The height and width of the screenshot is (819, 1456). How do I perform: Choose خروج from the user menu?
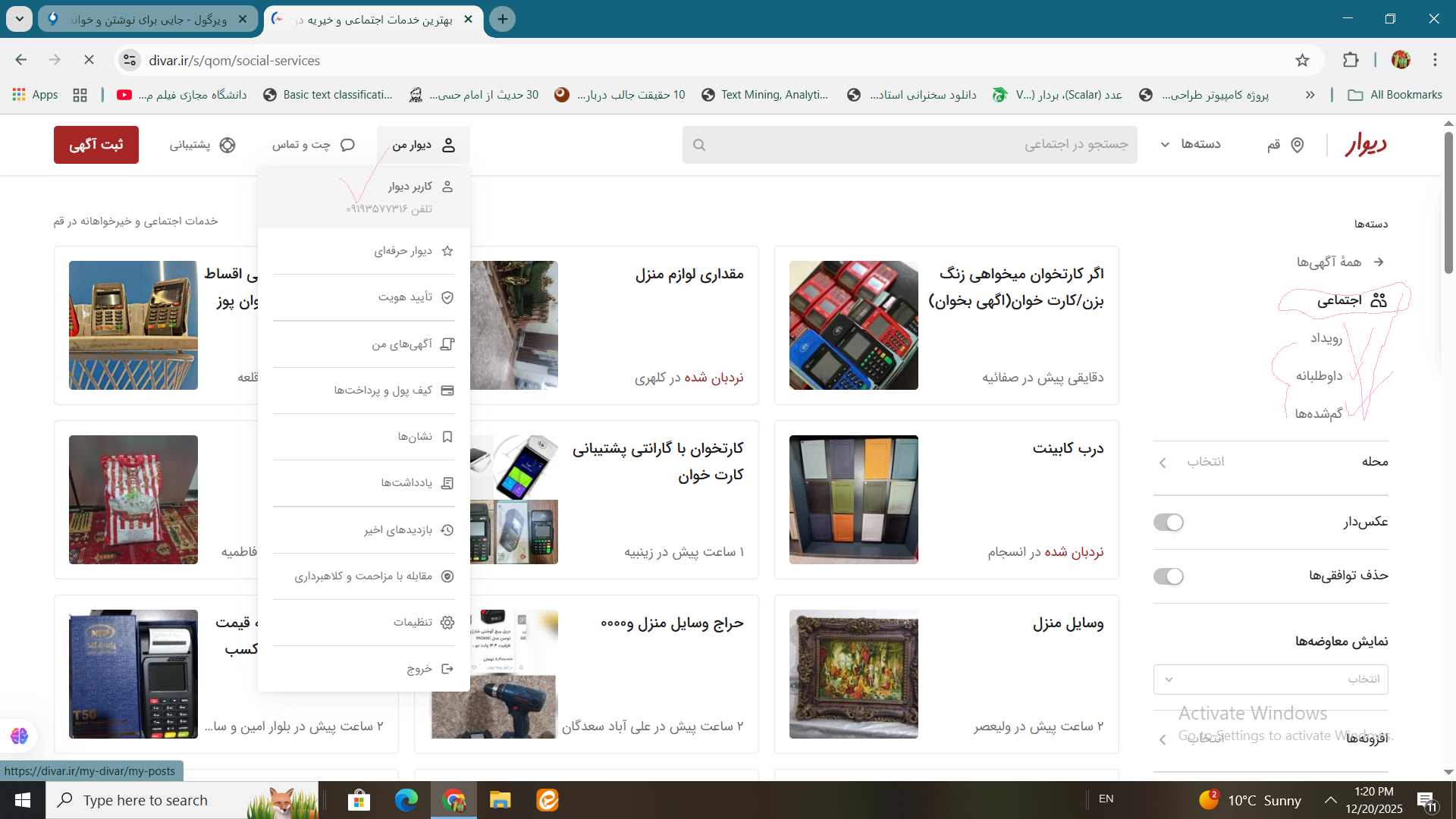click(419, 669)
